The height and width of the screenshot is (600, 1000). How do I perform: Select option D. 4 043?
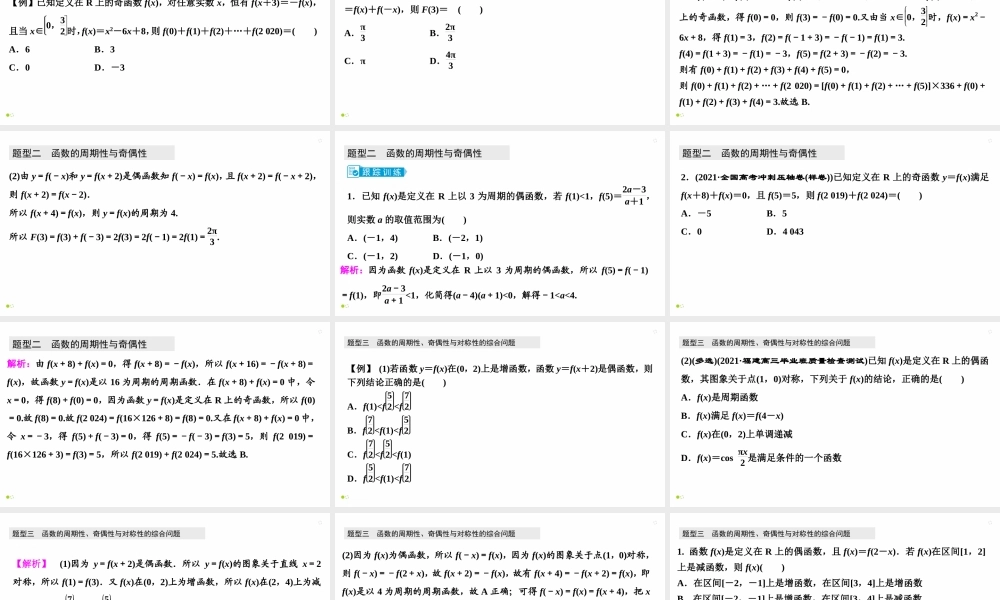(x=785, y=231)
